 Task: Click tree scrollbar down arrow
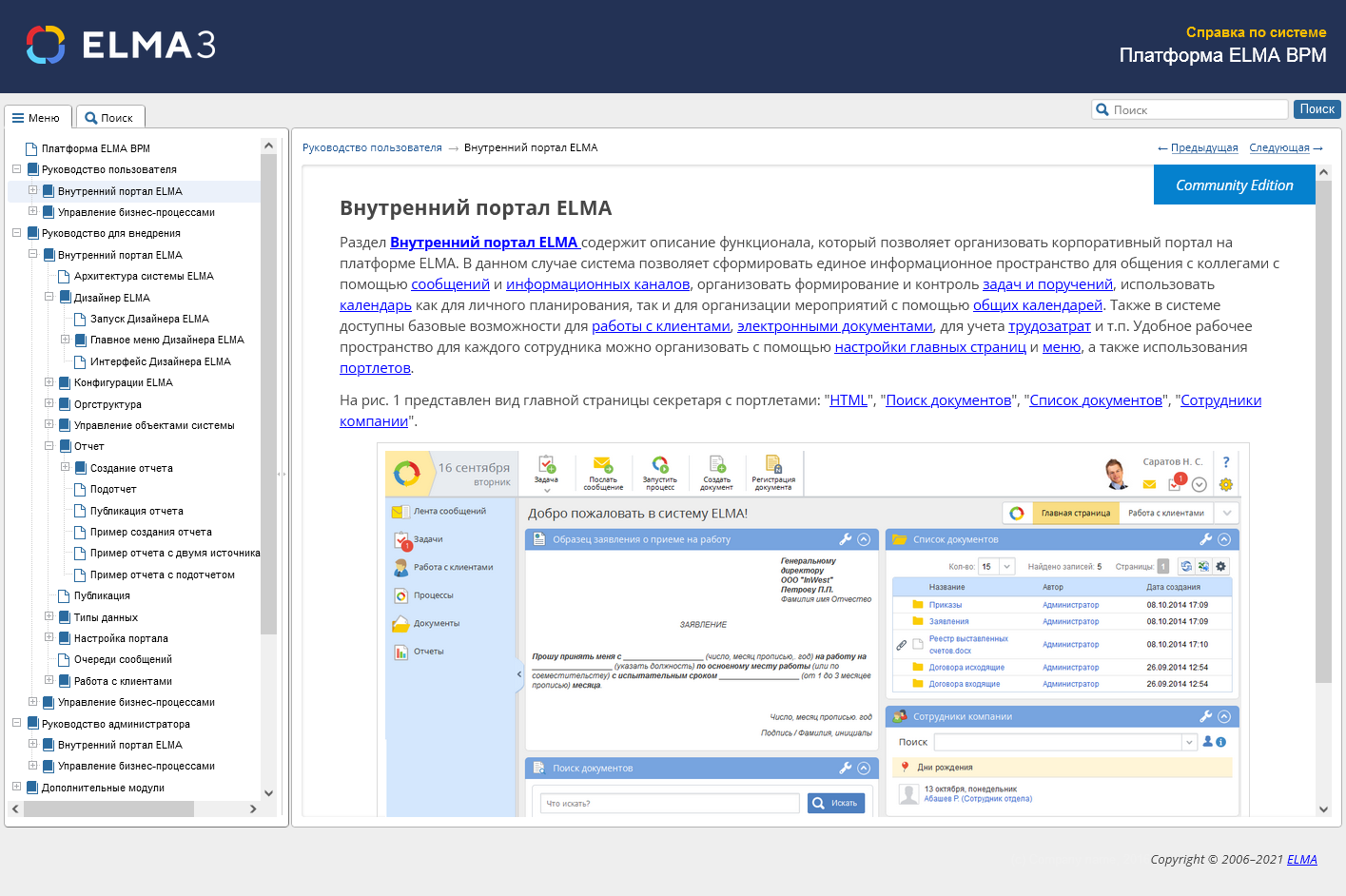click(x=268, y=792)
